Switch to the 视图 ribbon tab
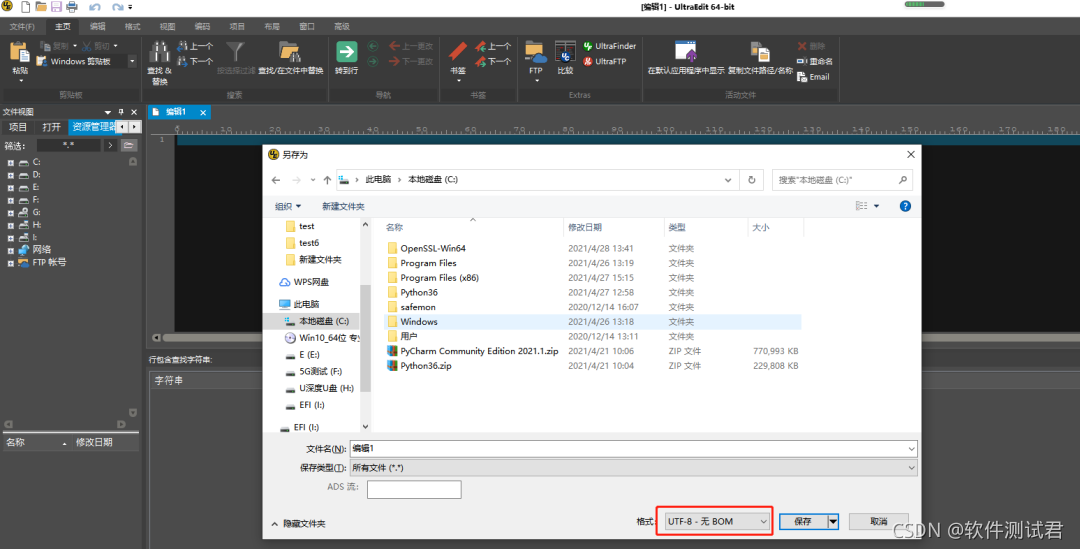1080x549 pixels. pos(167,26)
